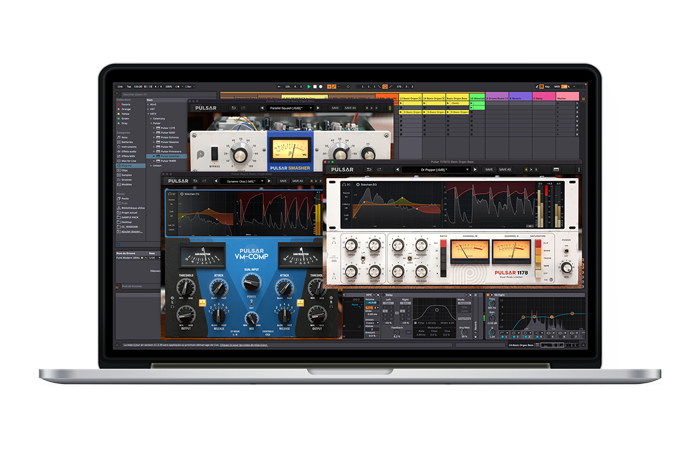
Task: Open the Sons category
Action: tap(125, 138)
